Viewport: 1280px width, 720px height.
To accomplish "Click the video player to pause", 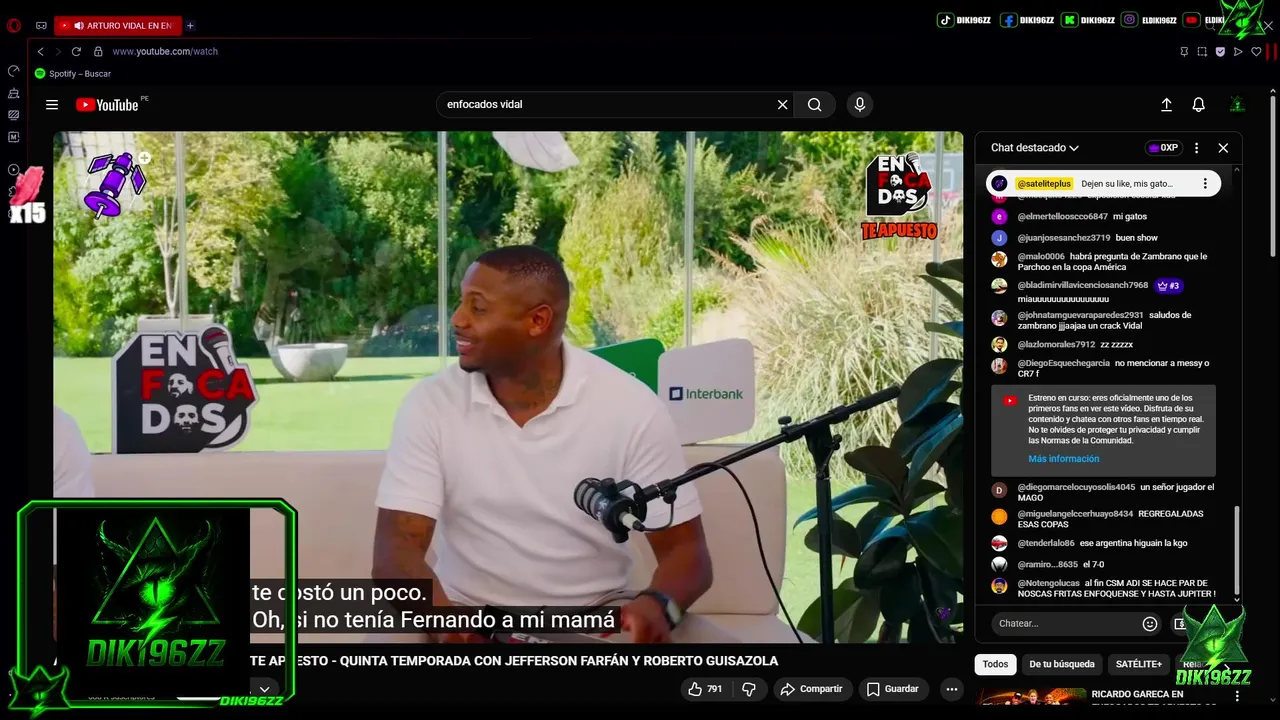I will (508, 387).
